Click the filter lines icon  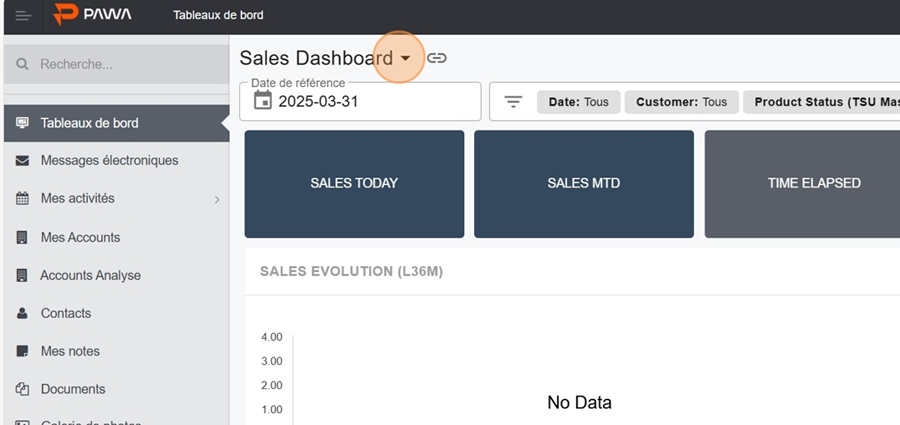pos(513,102)
